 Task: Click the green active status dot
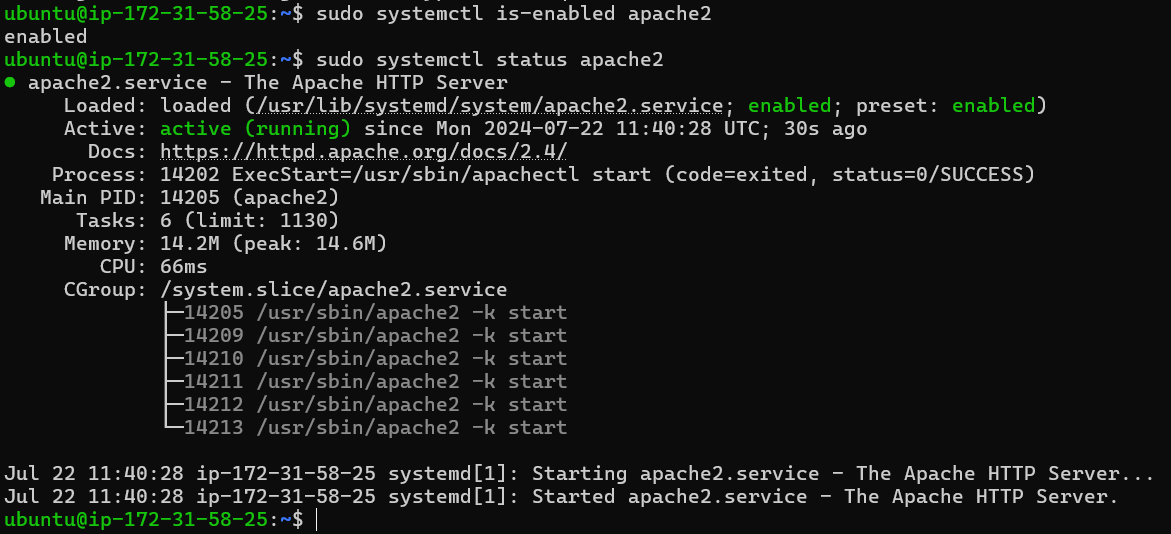[x=10, y=83]
